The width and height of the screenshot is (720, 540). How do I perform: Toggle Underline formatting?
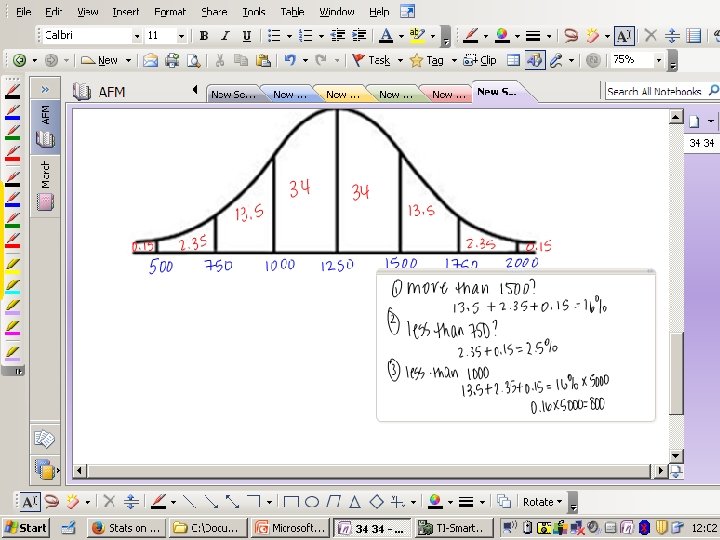247,35
